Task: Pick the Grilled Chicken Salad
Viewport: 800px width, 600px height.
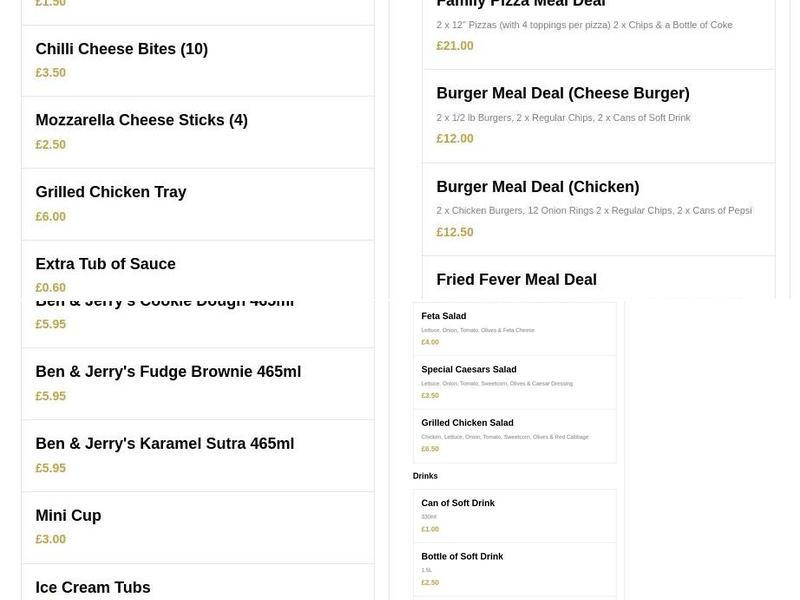Action: [467, 422]
